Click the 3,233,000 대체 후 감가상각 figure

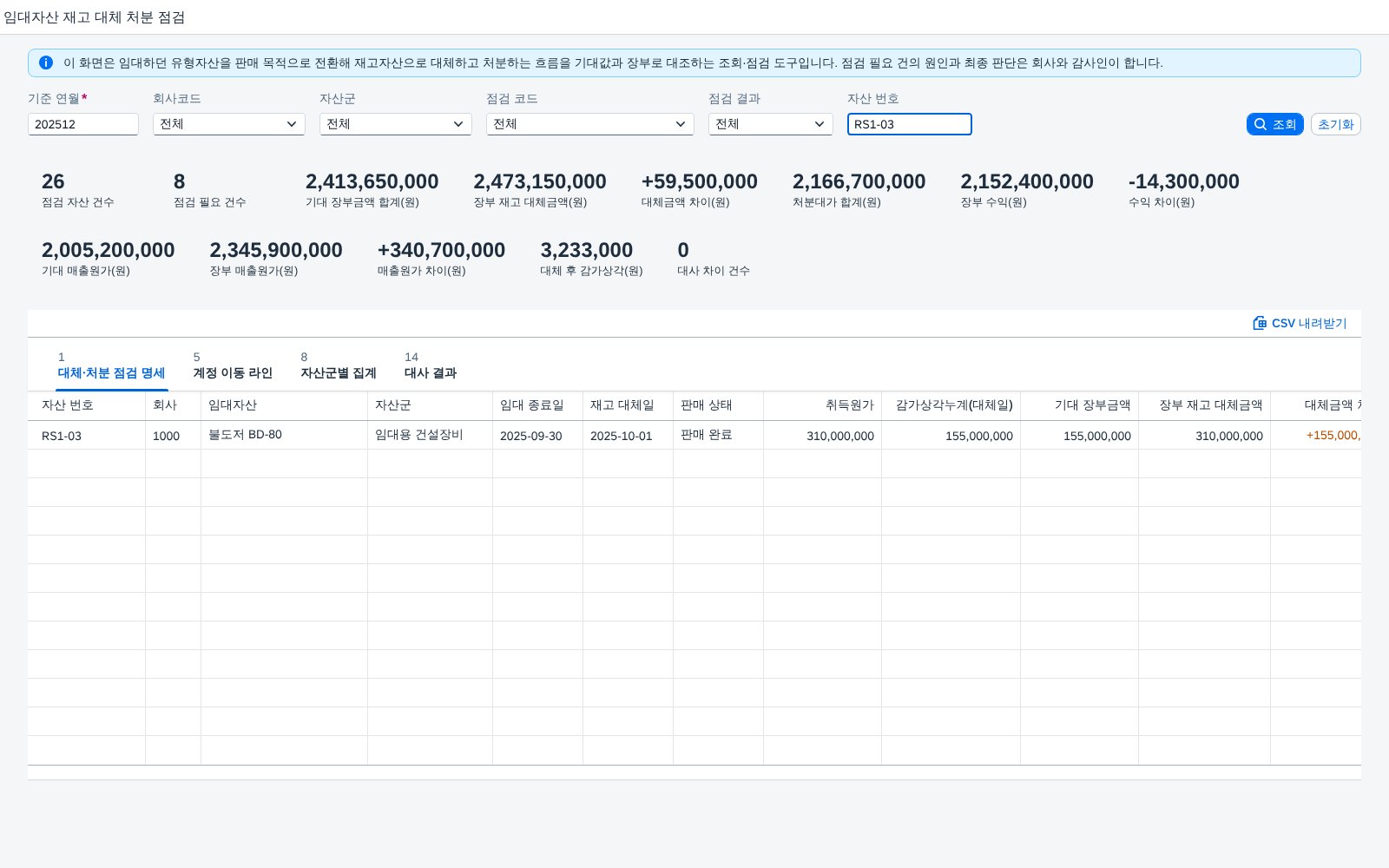click(587, 250)
